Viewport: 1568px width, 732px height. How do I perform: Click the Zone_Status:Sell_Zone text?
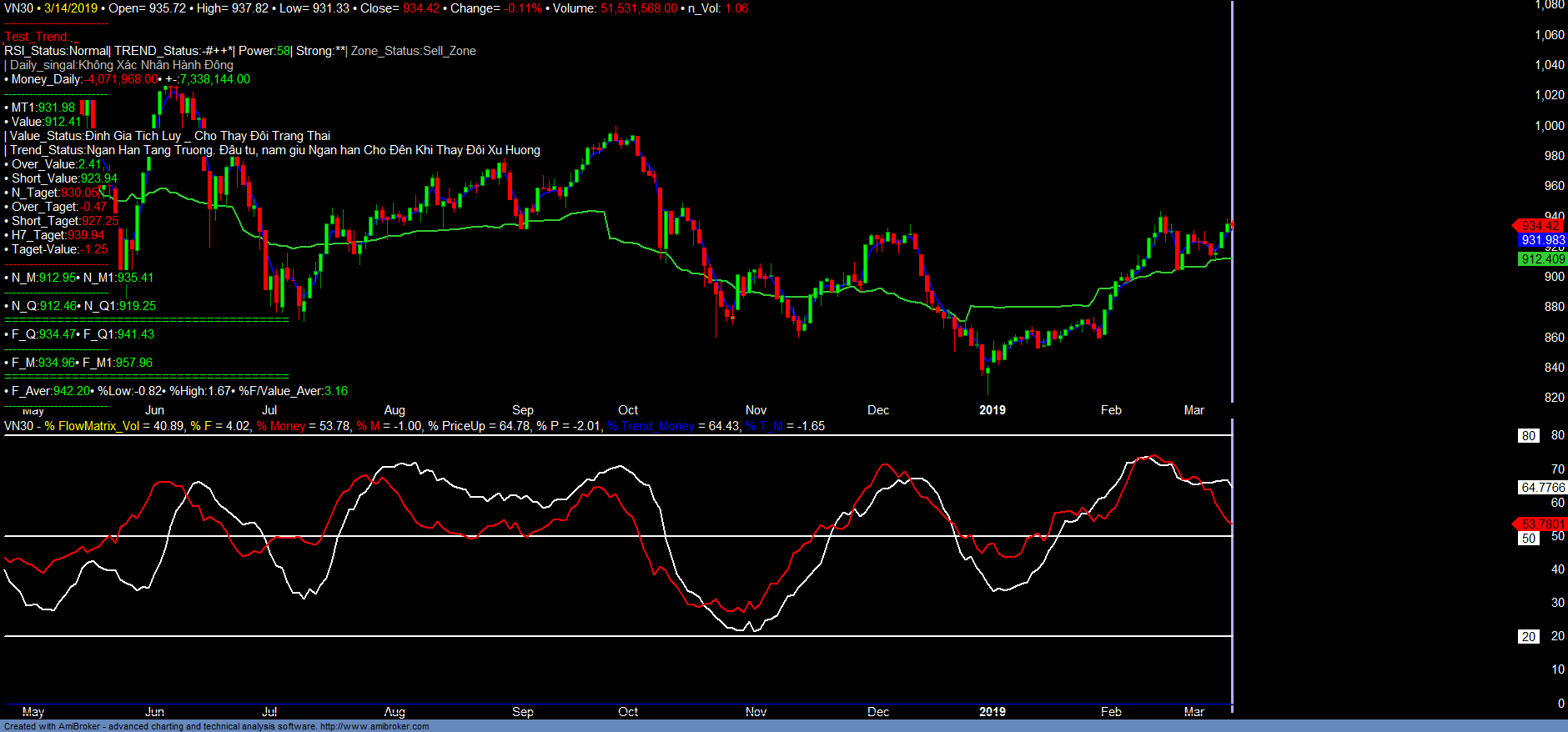click(x=414, y=51)
